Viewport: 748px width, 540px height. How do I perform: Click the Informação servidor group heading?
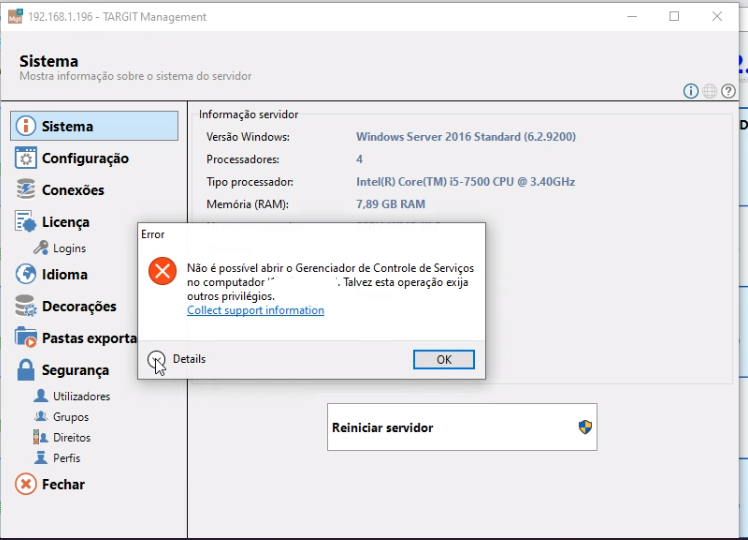click(x=248, y=114)
